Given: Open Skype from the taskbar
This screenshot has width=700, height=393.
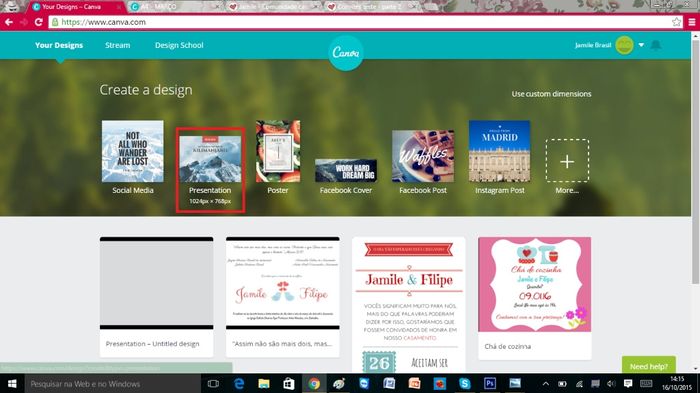Looking at the screenshot, I should (x=465, y=384).
